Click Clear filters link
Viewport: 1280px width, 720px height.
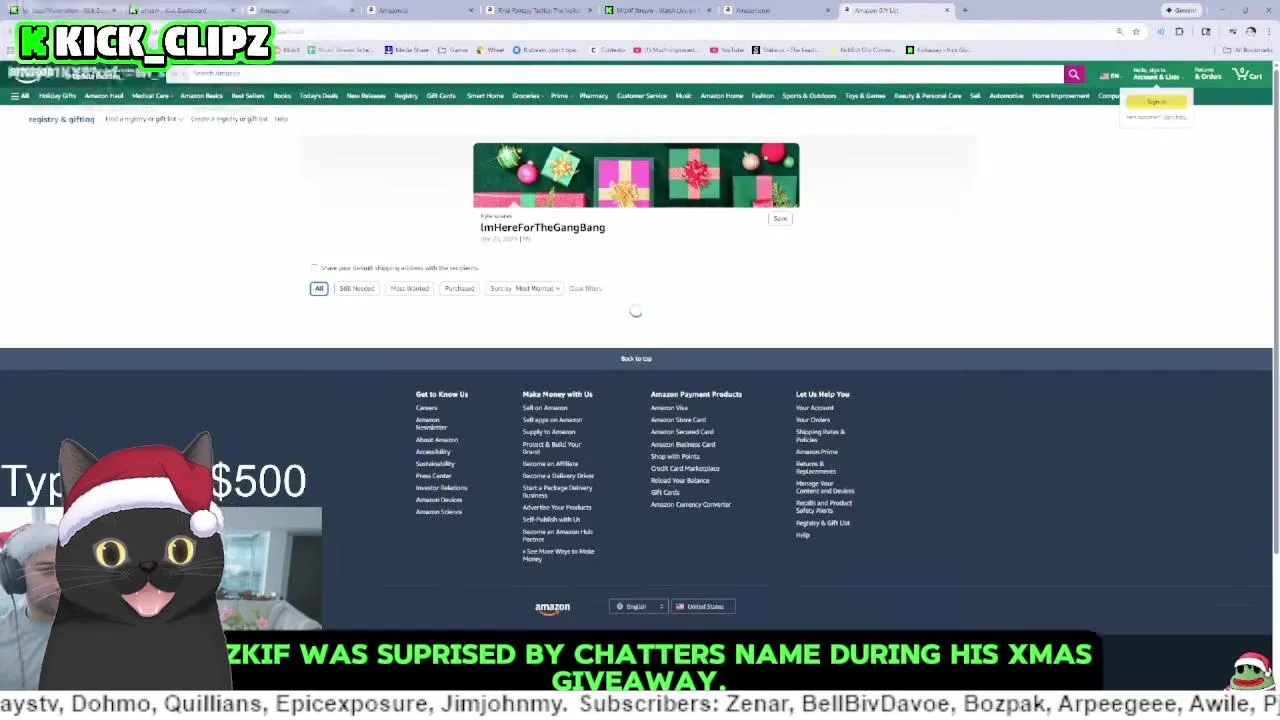point(585,288)
